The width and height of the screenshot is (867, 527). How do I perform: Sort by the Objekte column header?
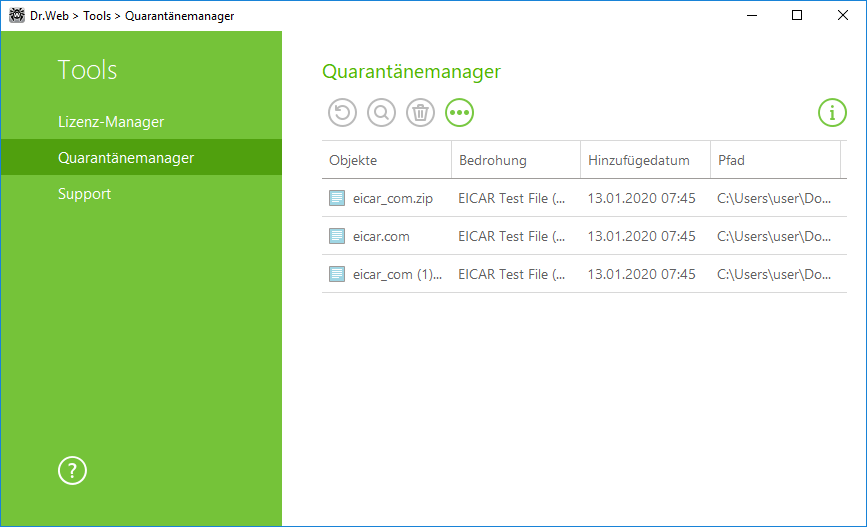point(387,160)
